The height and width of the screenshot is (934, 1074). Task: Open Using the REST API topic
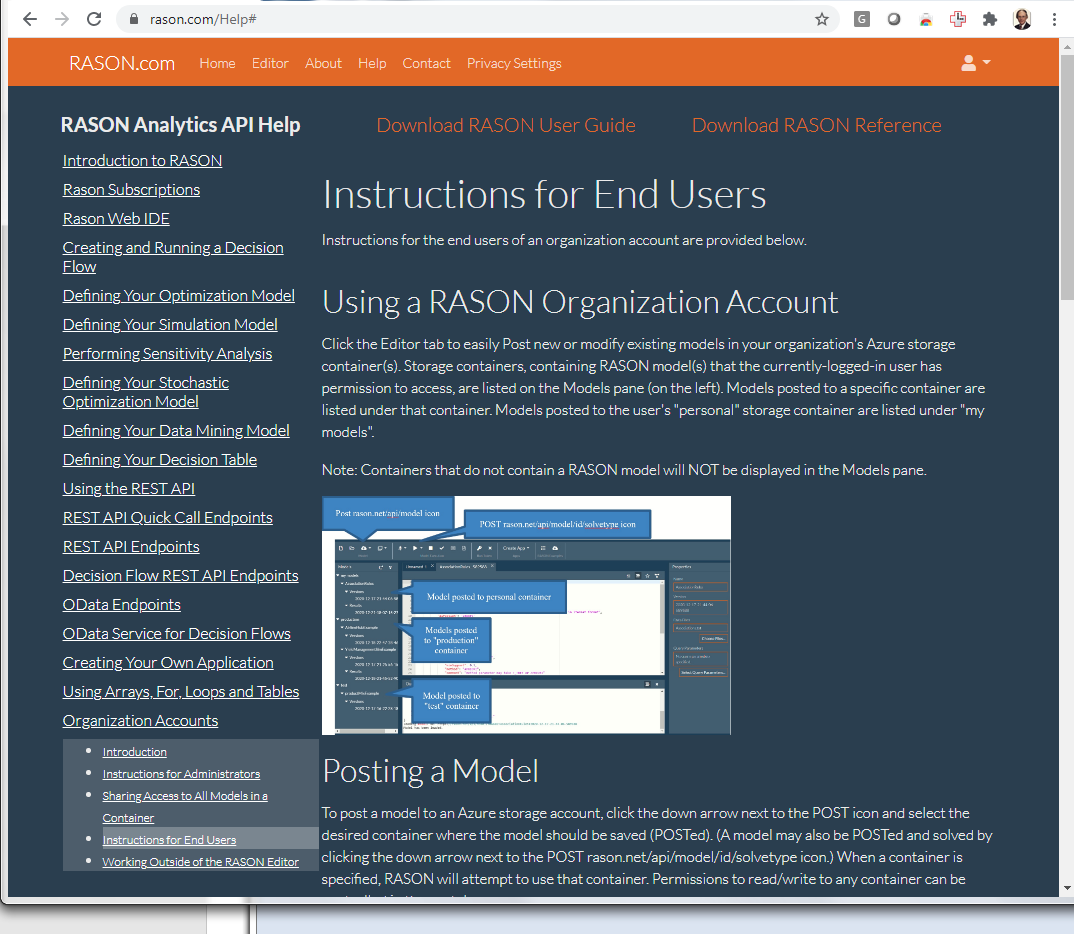[x=129, y=488]
